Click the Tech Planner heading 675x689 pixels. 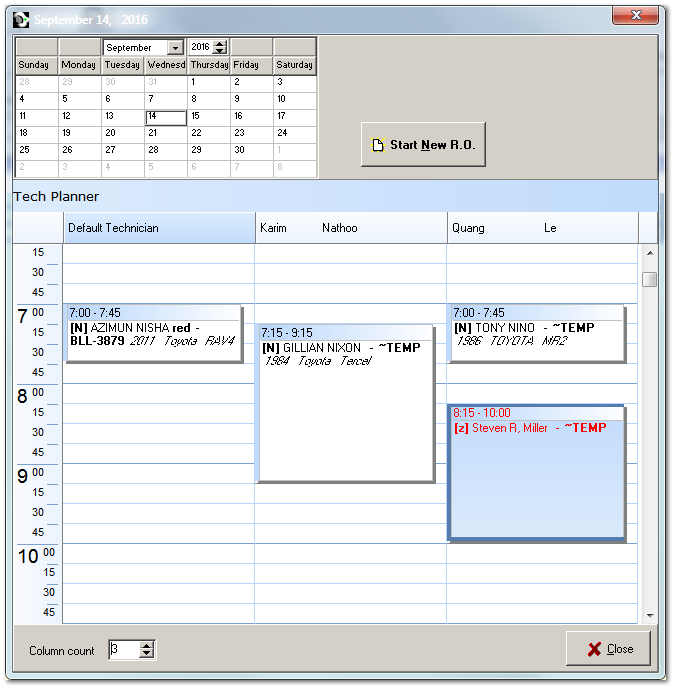click(56, 196)
